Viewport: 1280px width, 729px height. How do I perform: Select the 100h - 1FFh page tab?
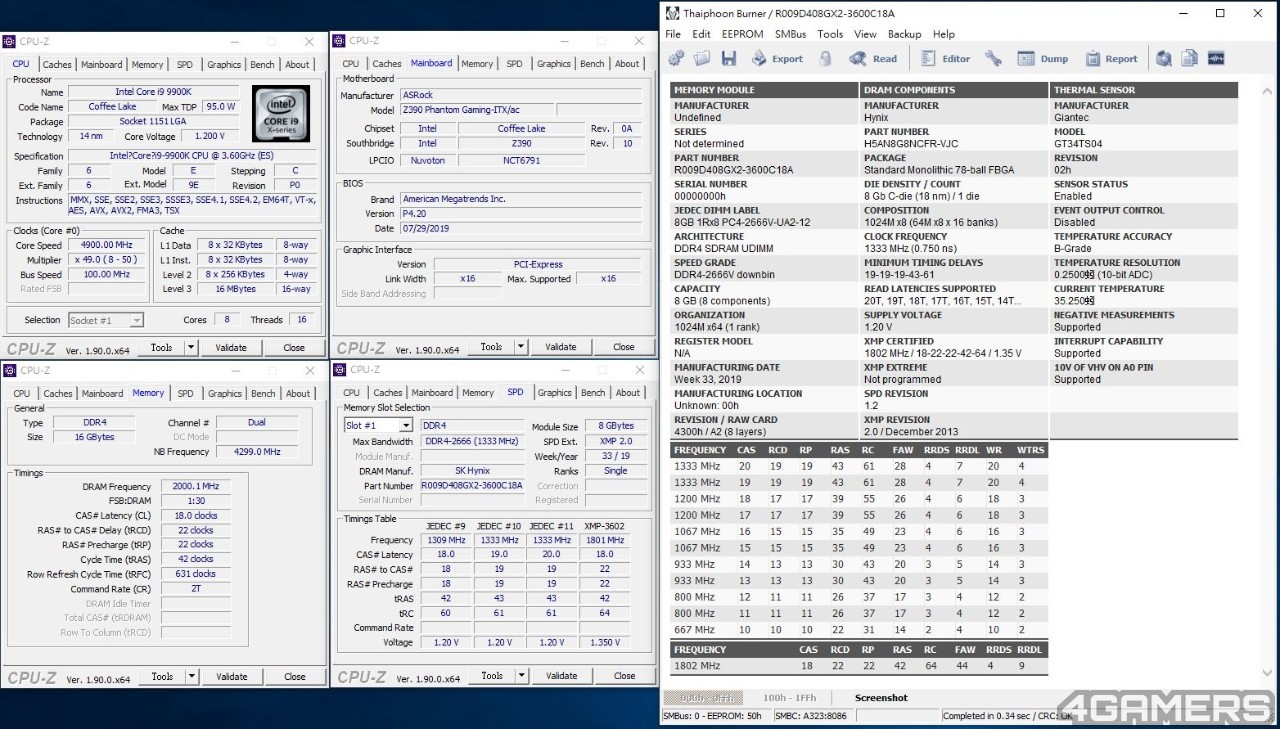789,698
